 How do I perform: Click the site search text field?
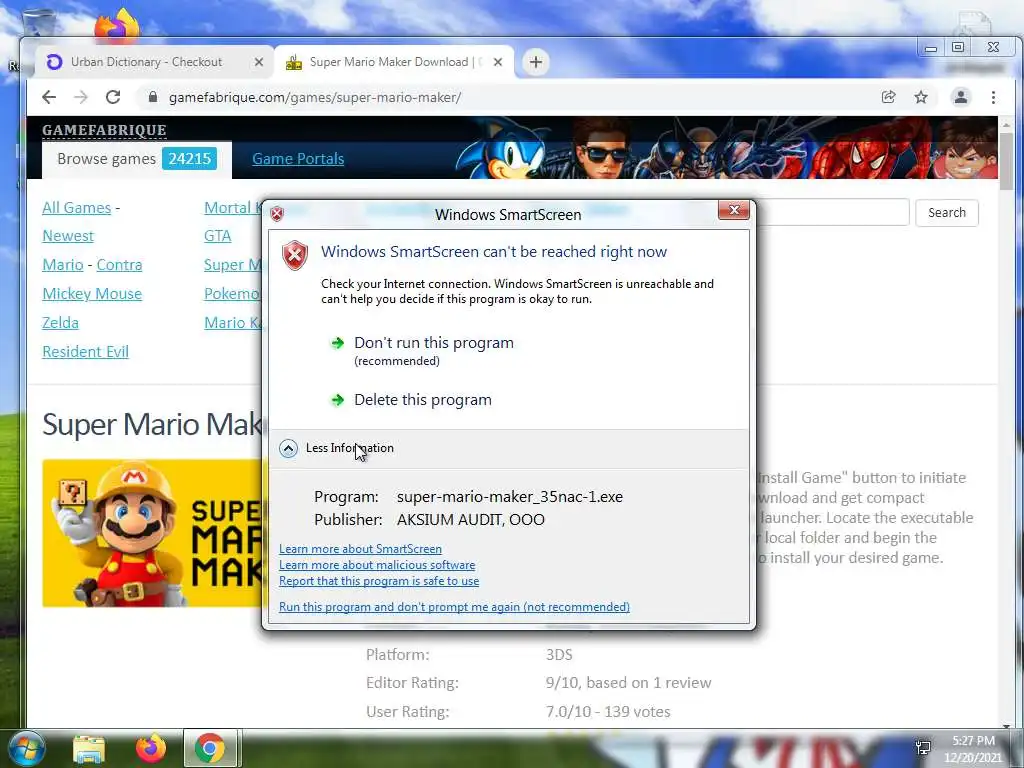point(833,213)
